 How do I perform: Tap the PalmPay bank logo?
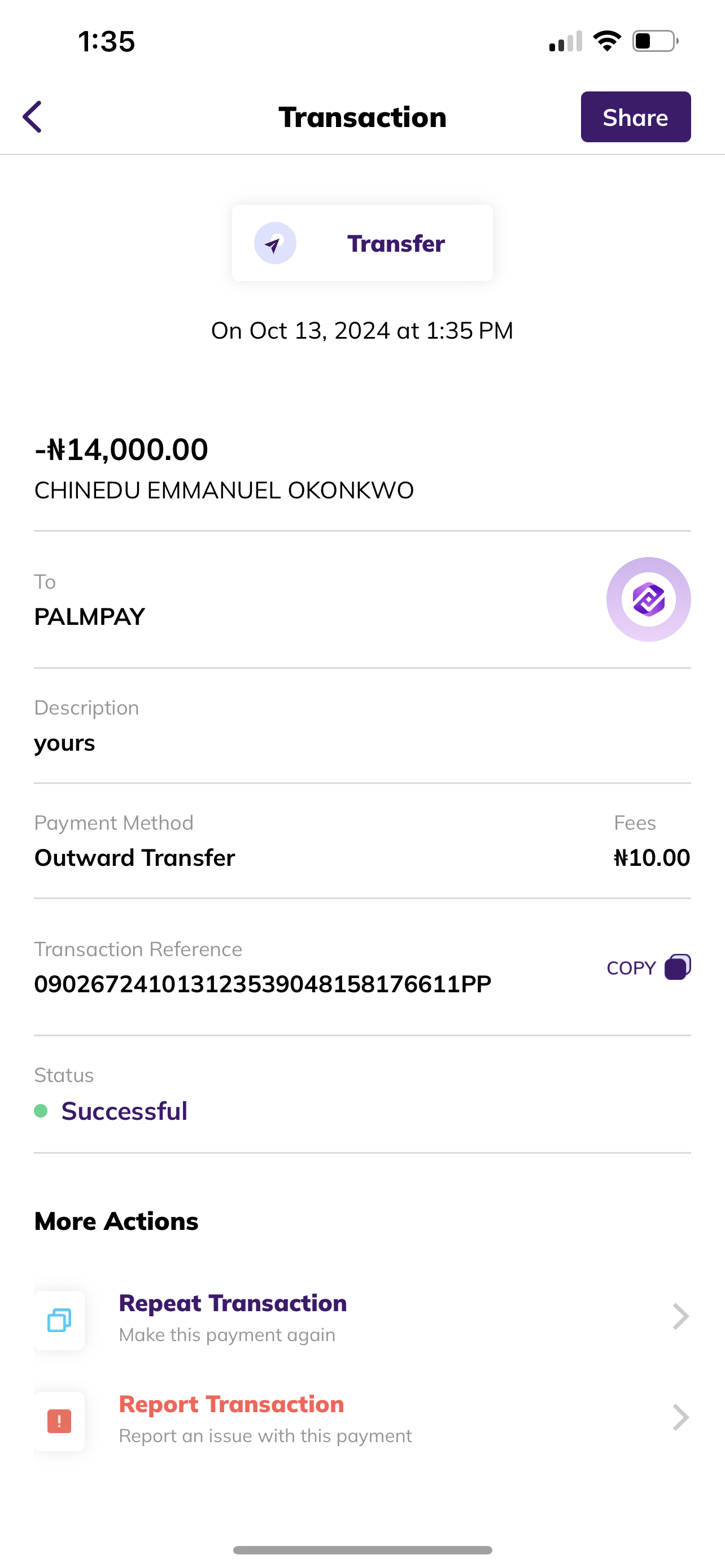648,599
